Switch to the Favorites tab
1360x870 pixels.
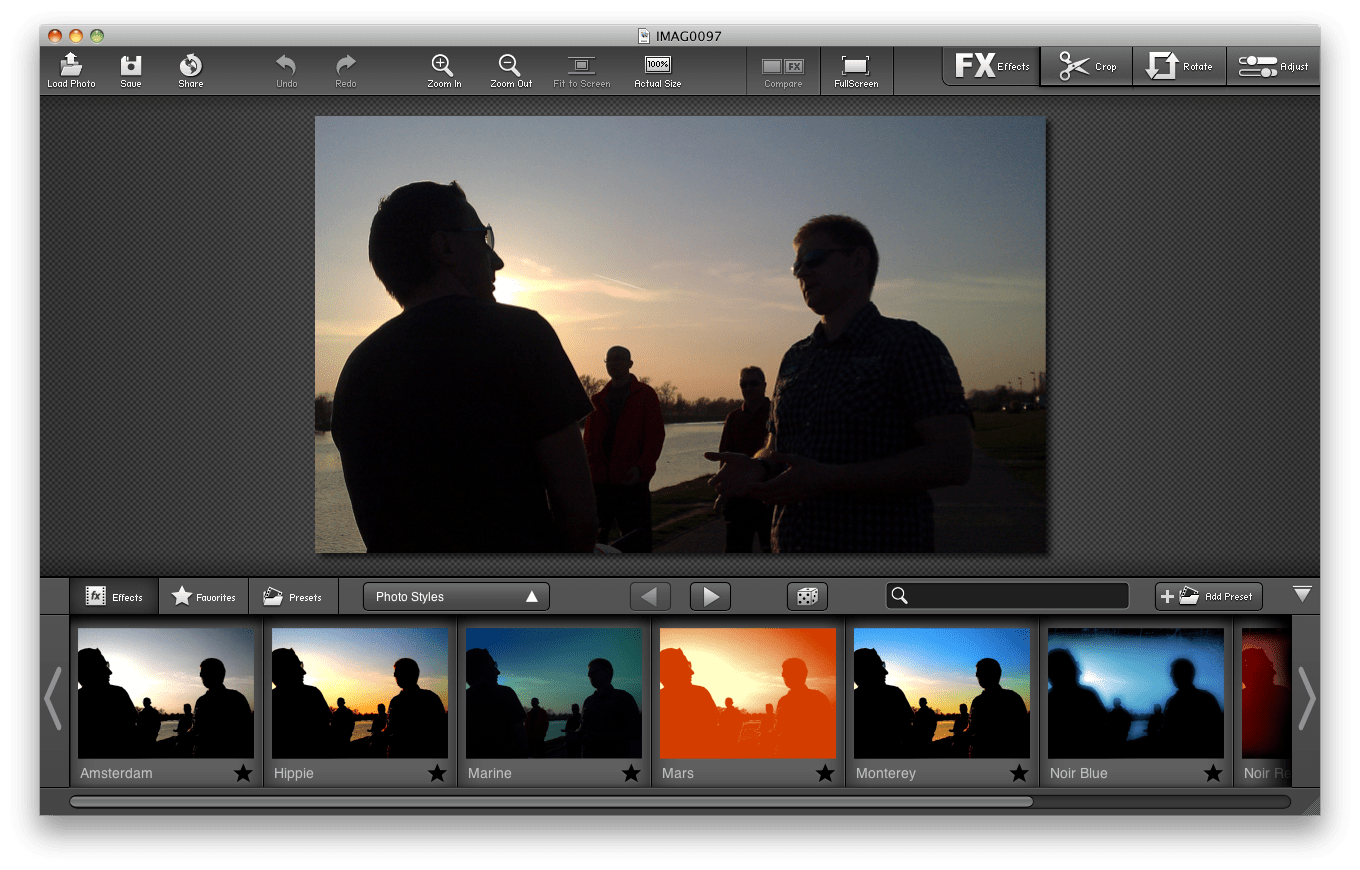pyautogui.click(x=203, y=596)
